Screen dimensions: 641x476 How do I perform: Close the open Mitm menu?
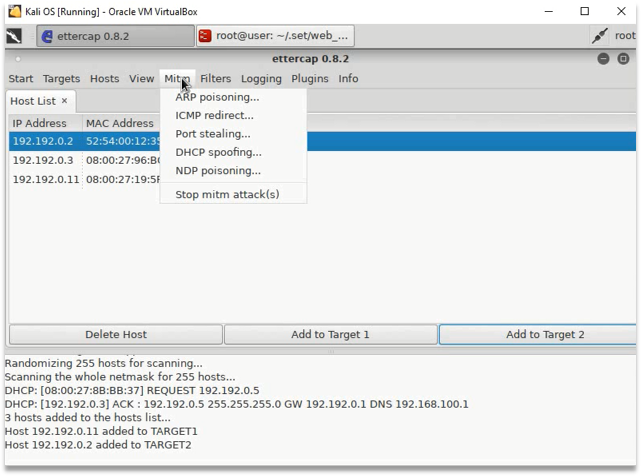click(177, 79)
